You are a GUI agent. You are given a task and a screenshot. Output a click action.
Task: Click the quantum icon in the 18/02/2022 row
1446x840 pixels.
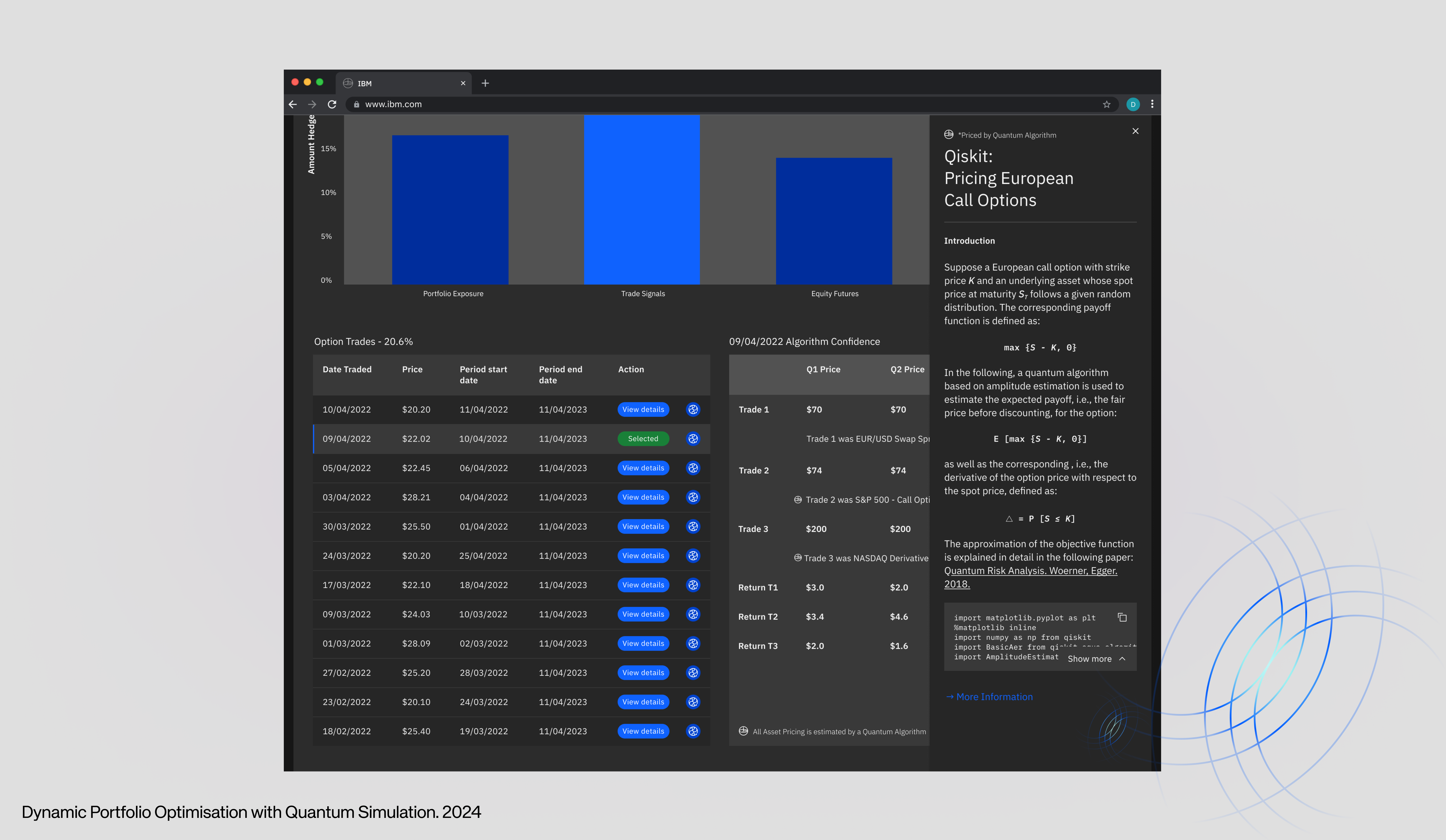693,731
